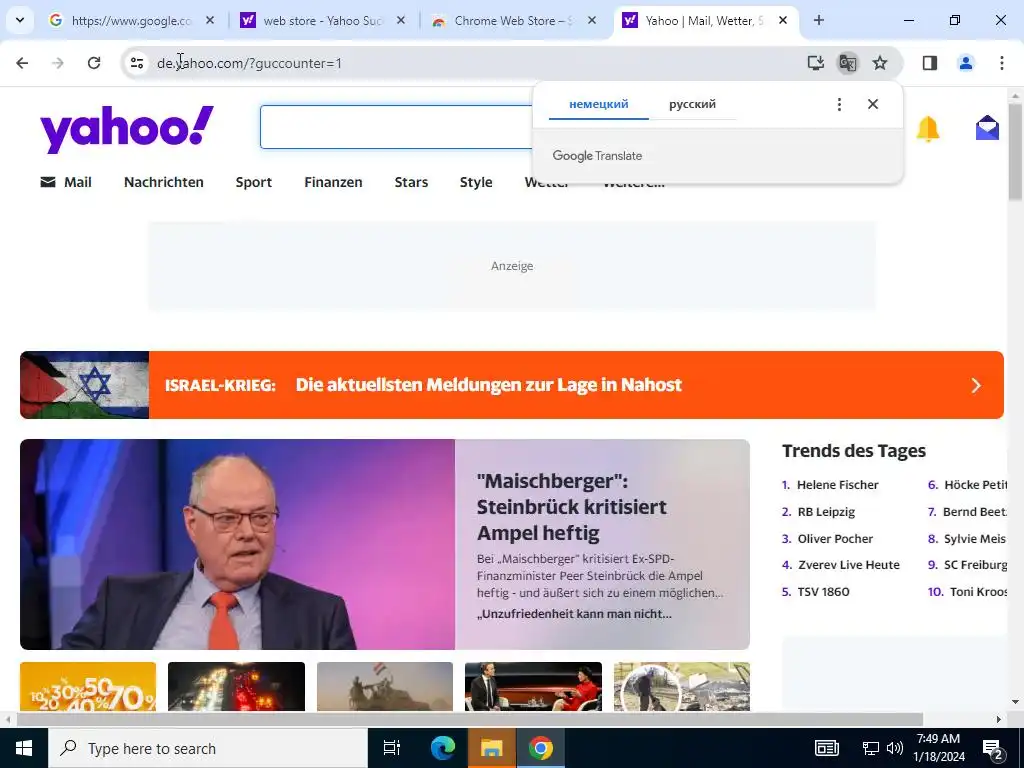Open trend Helene Fischer
The width and height of the screenshot is (1024, 768).
tap(837, 485)
